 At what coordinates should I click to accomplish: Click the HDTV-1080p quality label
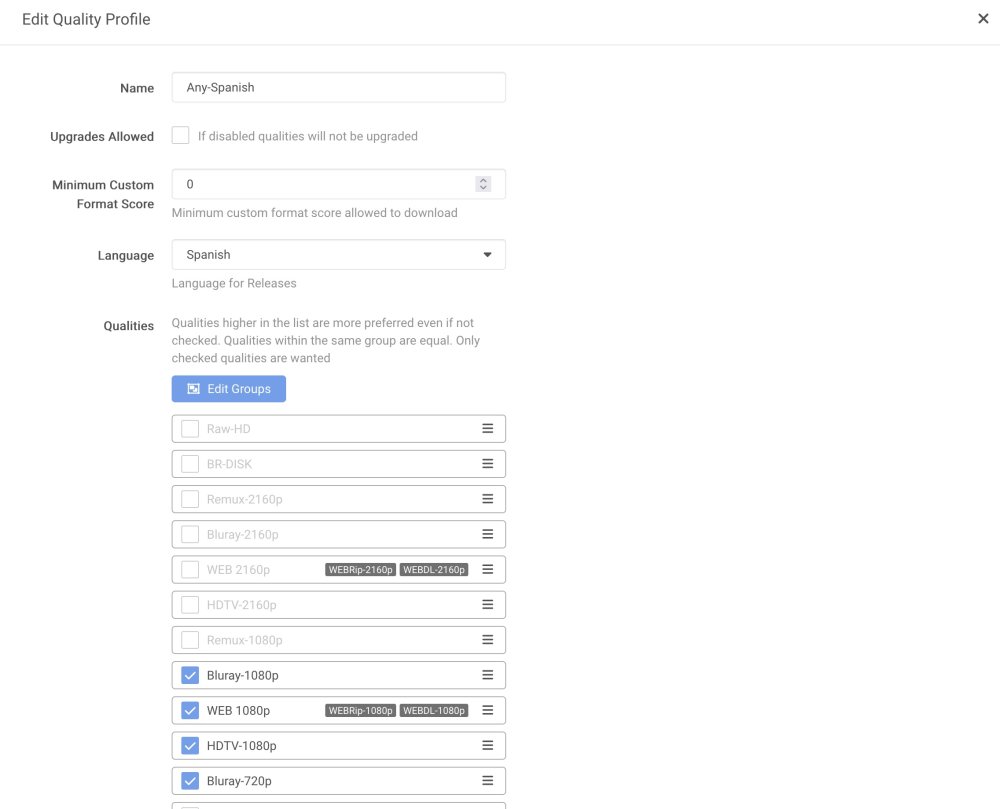(241, 745)
